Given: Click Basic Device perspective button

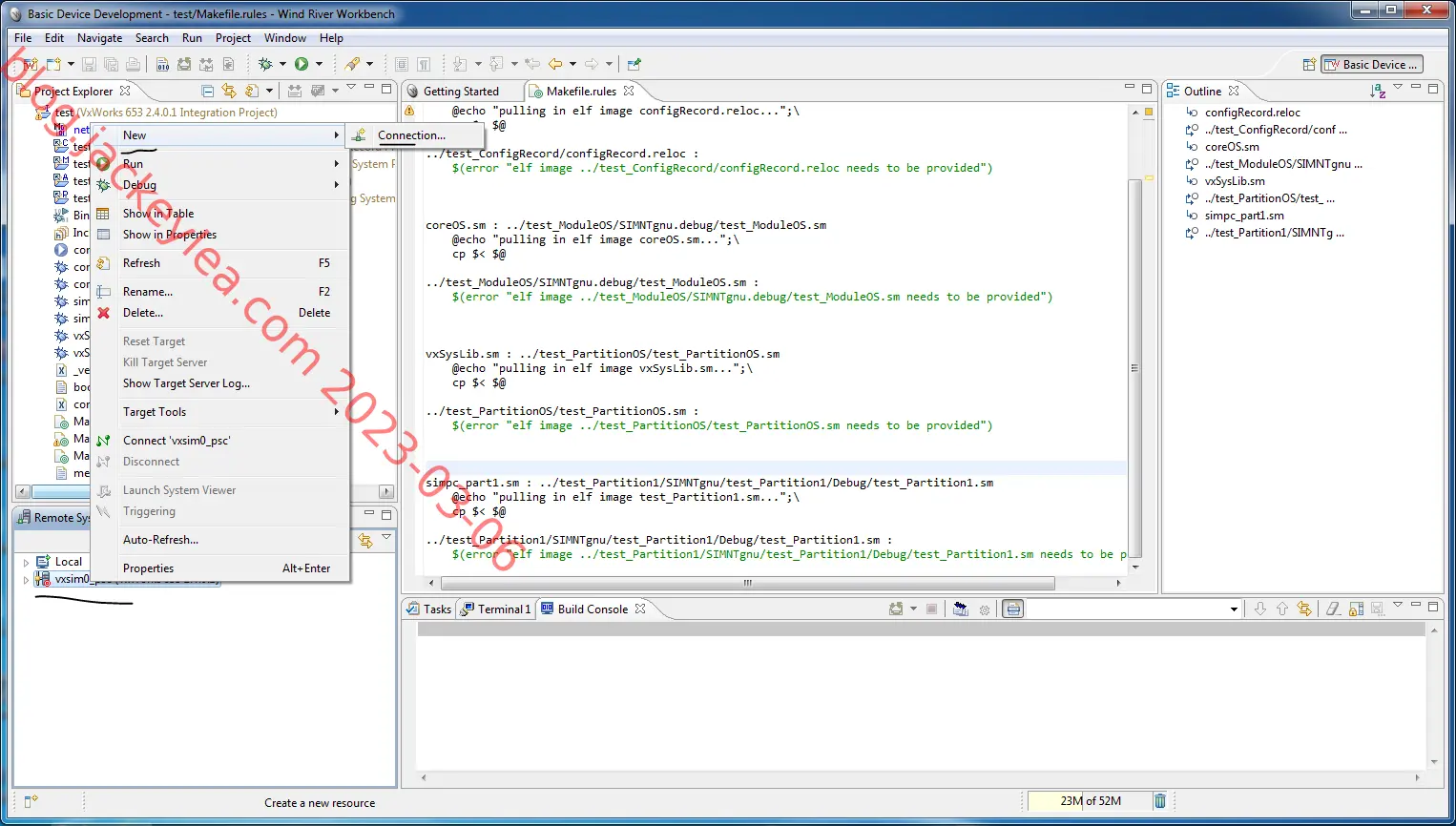Looking at the screenshot, I should tap(1373, 65).
